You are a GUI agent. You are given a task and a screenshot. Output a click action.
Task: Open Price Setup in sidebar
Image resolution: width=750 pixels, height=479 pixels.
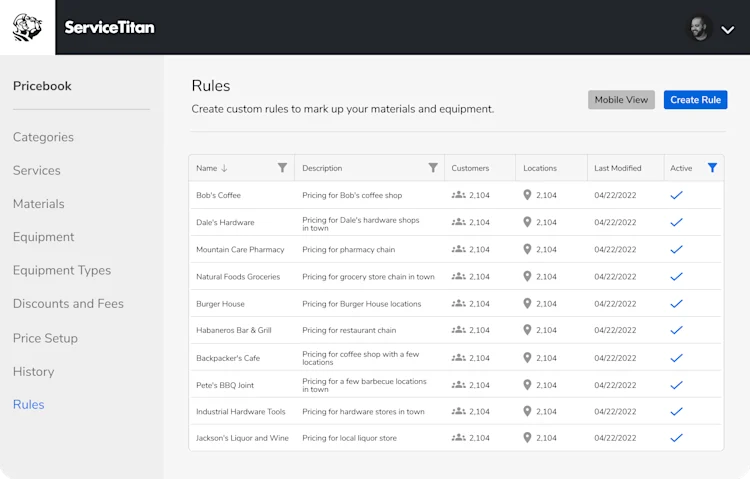coord(45,338)
